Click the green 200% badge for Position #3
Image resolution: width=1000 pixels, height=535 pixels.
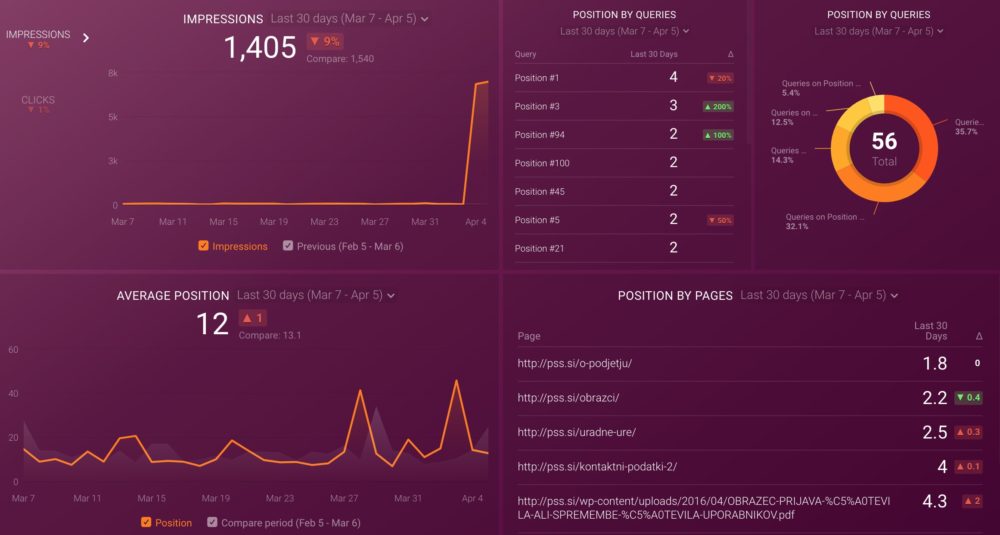click(x=718, y=106)
